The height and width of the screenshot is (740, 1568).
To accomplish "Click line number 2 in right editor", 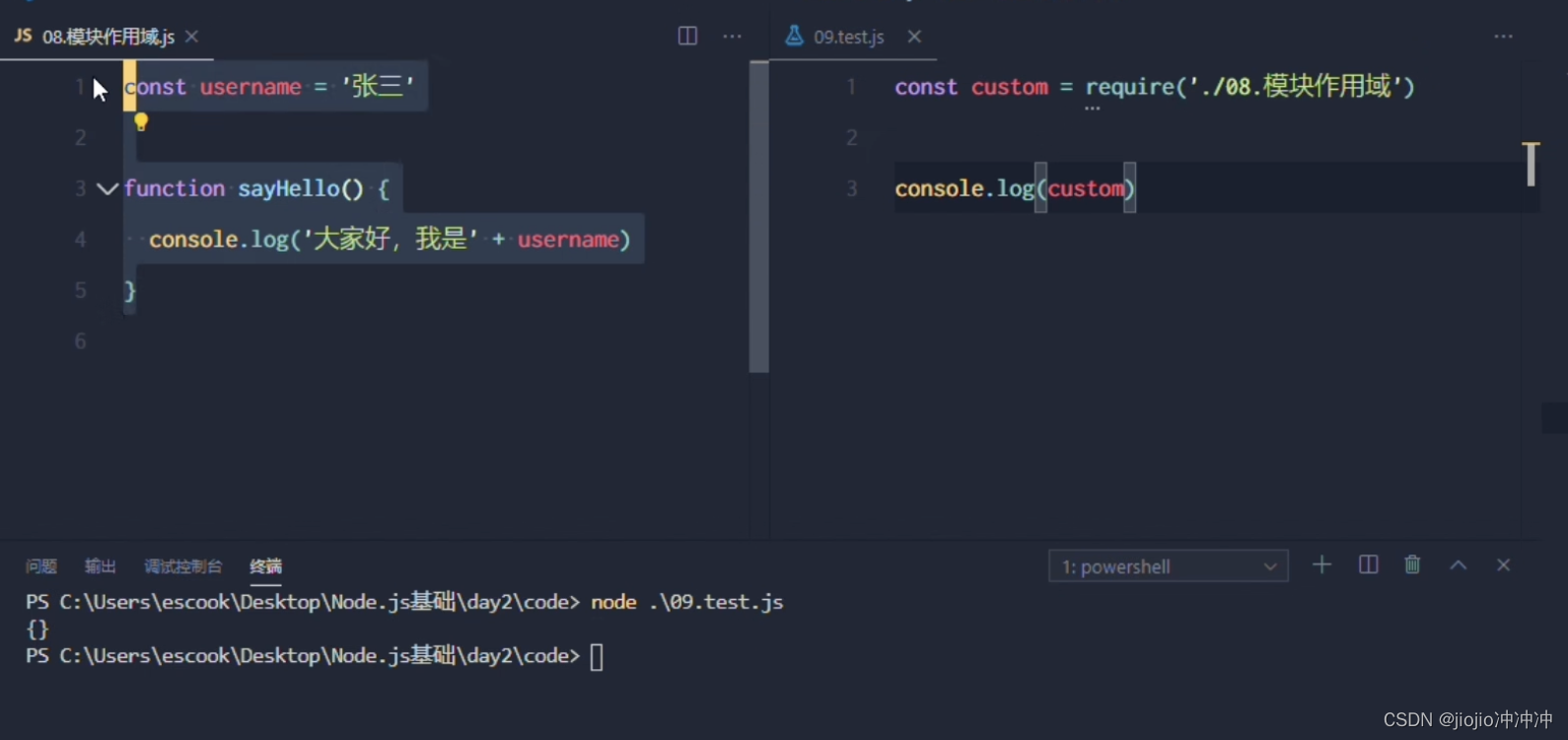I will pyautogui.click(x=852, y=137).
